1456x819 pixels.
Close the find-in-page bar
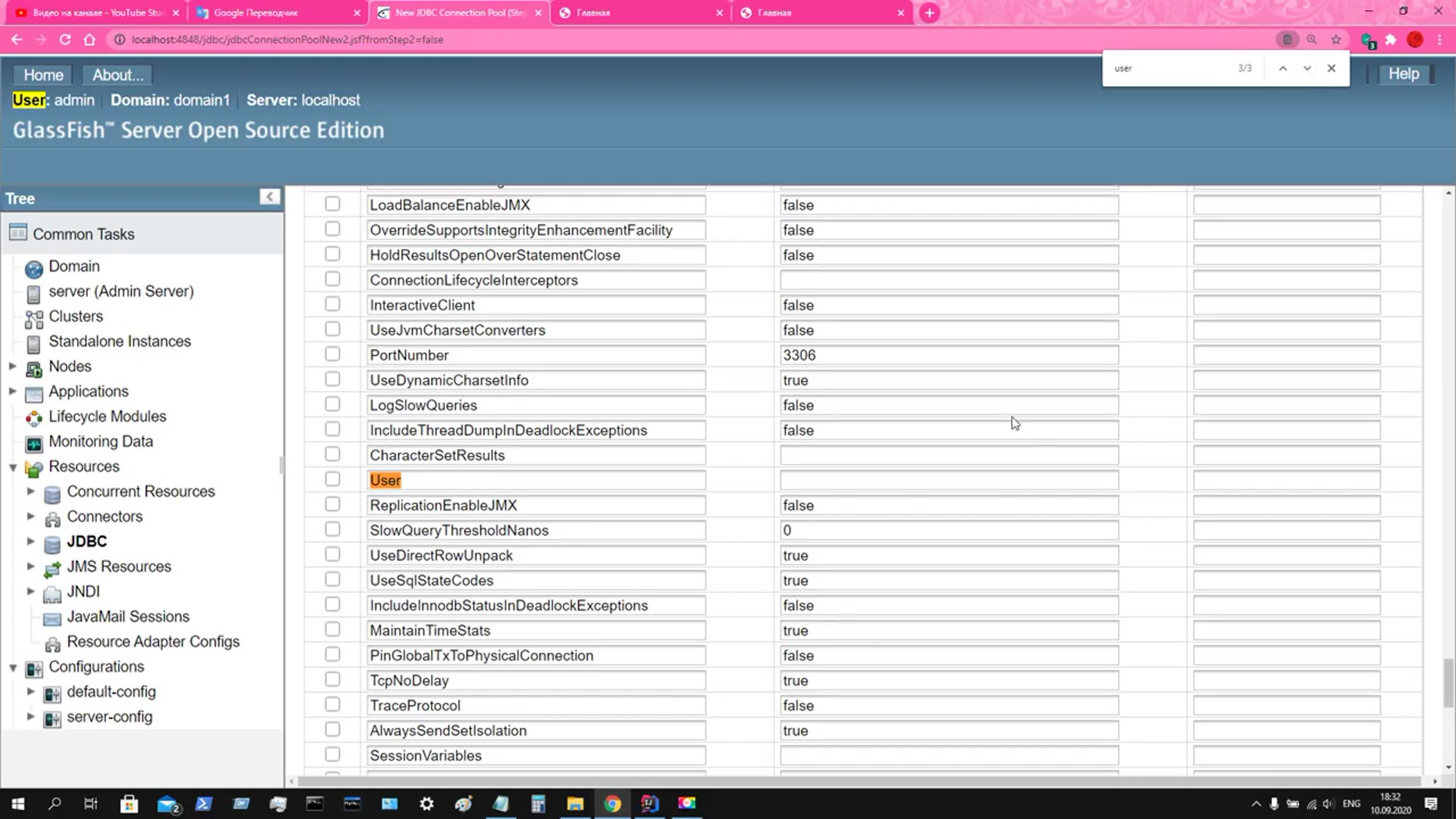point(1332,68)
